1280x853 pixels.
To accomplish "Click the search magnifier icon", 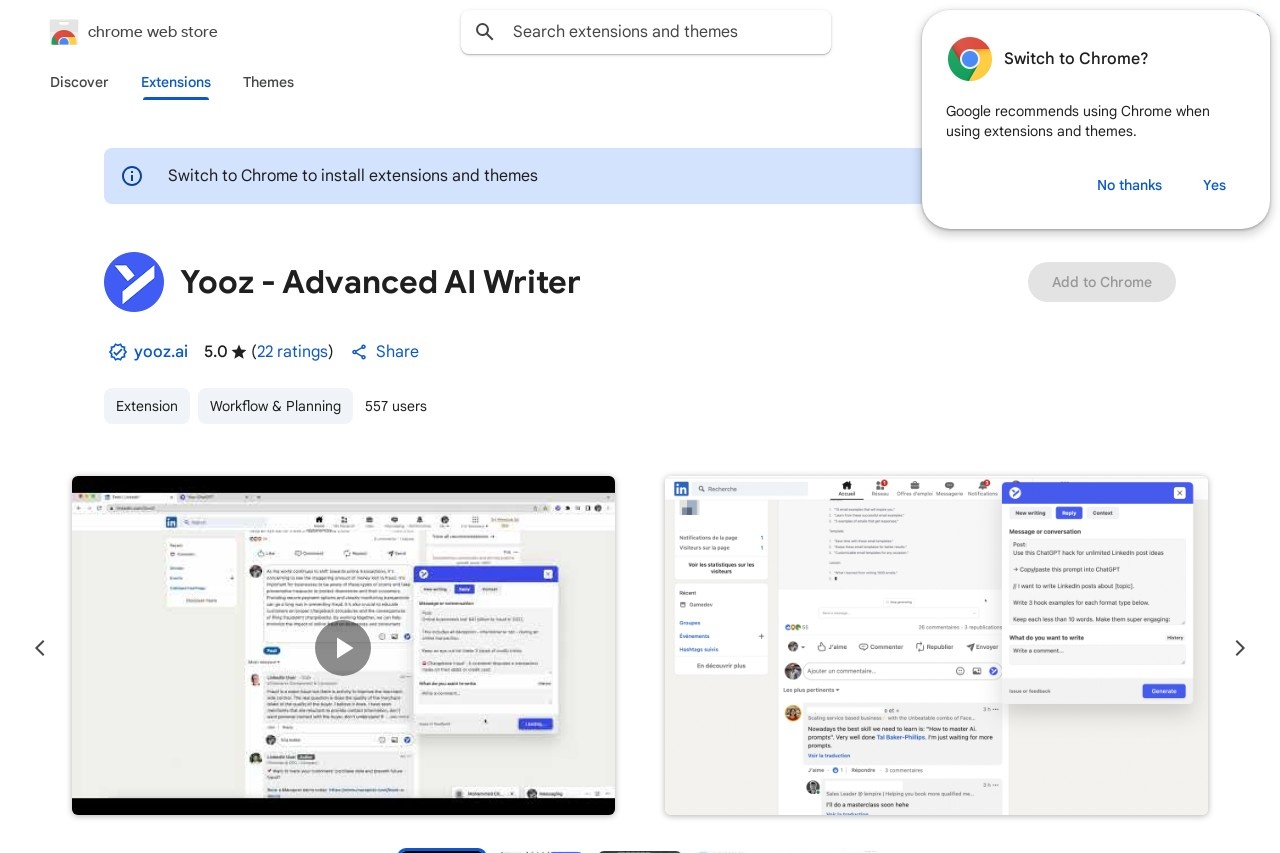I will (x=485, y=32).
